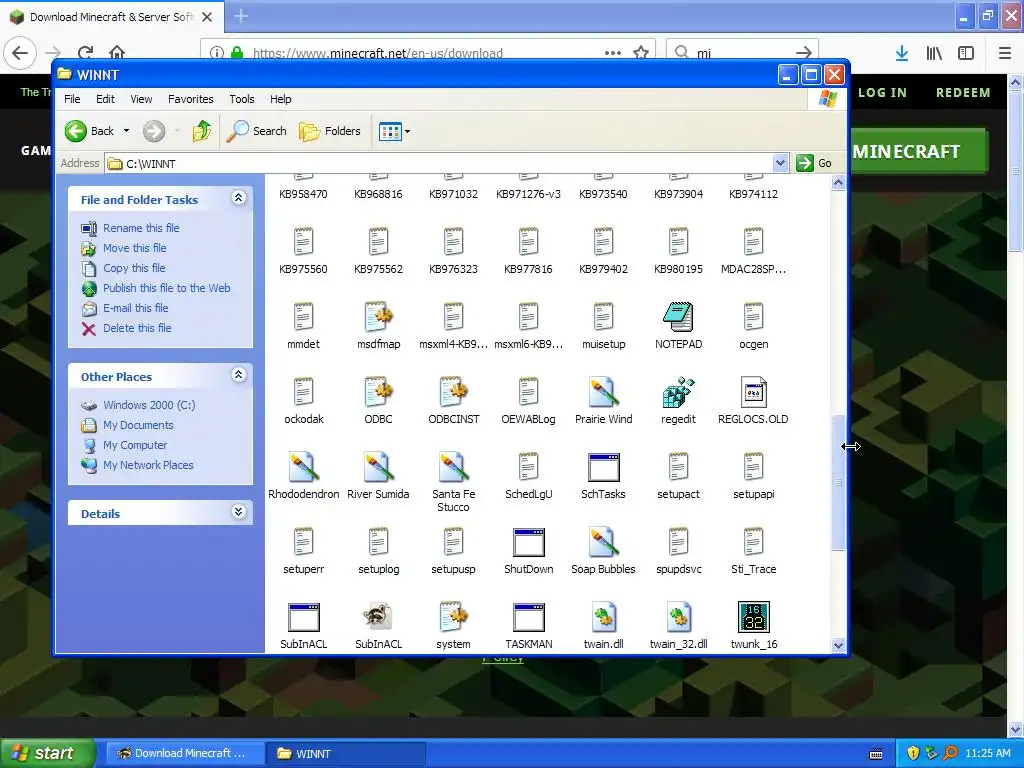Open the NOTEPAD file icon
The image size is (1024, 768).
pos(678,317)
